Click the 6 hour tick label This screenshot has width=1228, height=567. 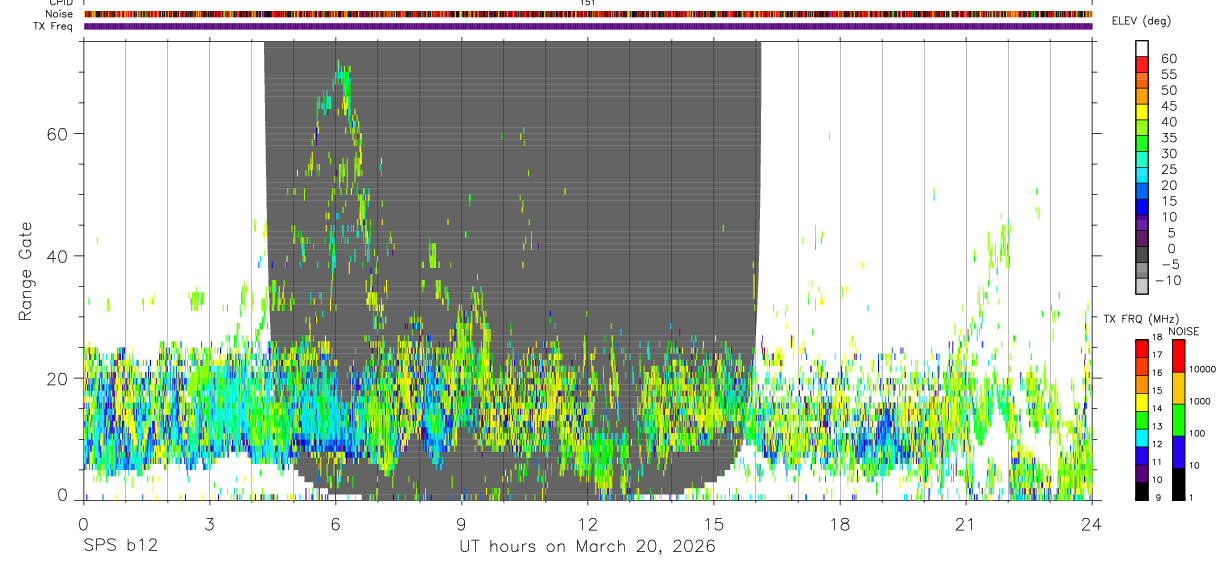click(335, 524)
